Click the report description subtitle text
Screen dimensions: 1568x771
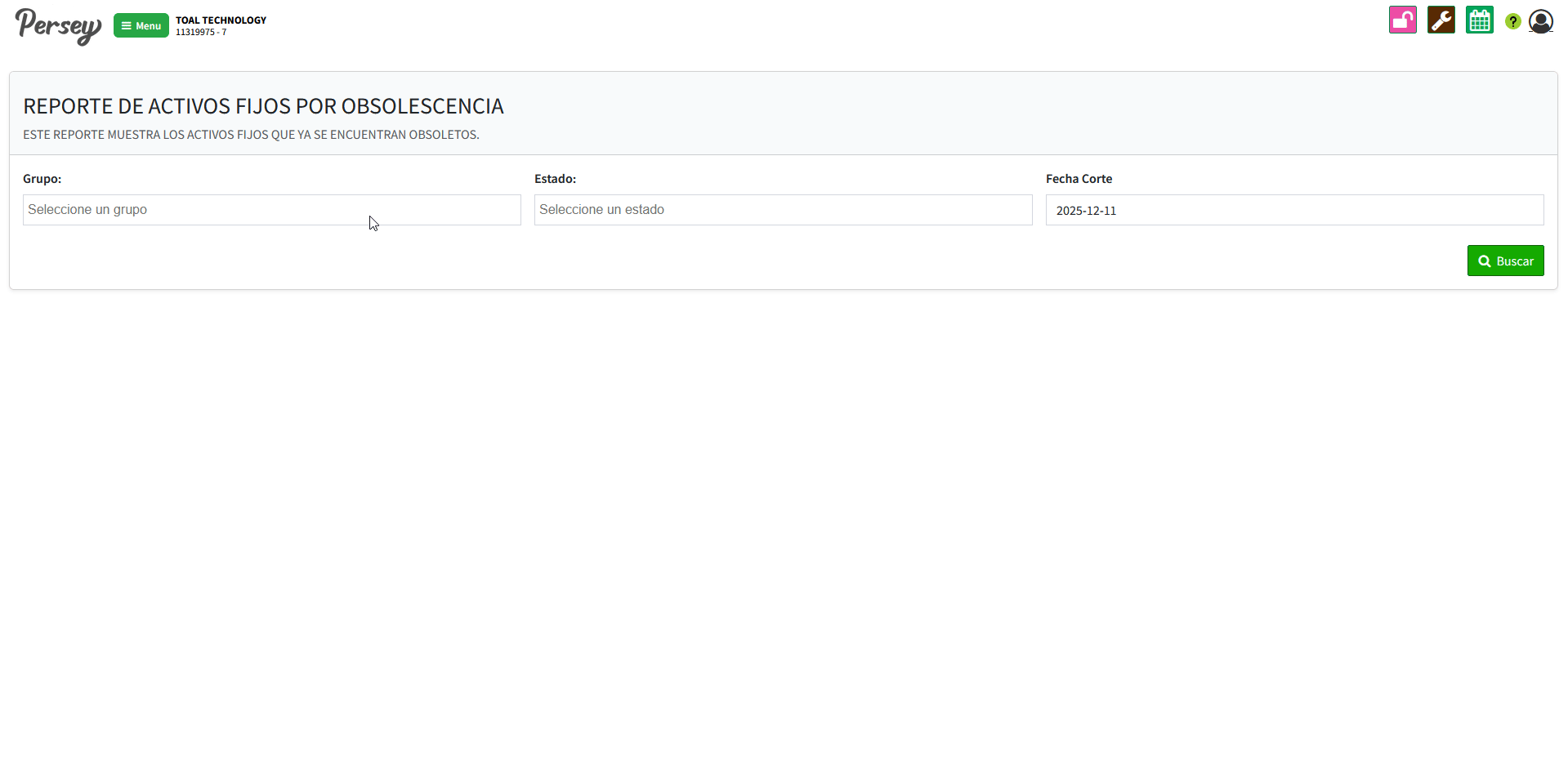251,135
